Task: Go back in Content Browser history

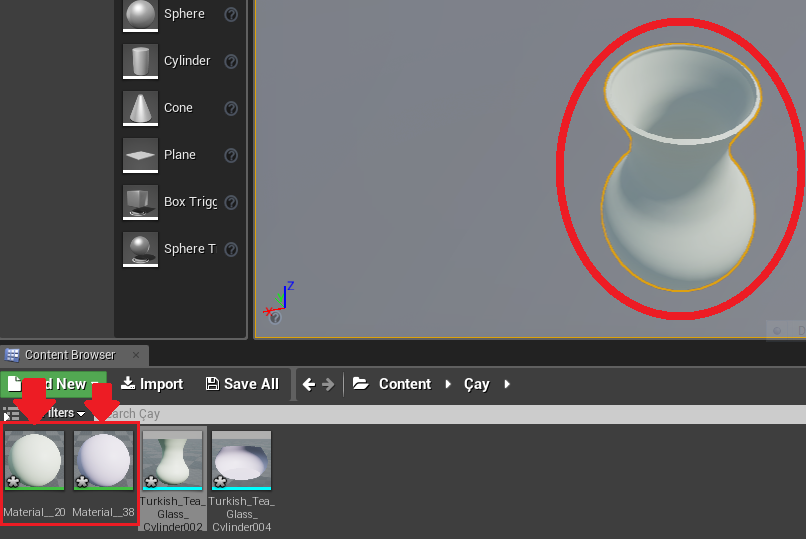Action: [x=309, y=384]
